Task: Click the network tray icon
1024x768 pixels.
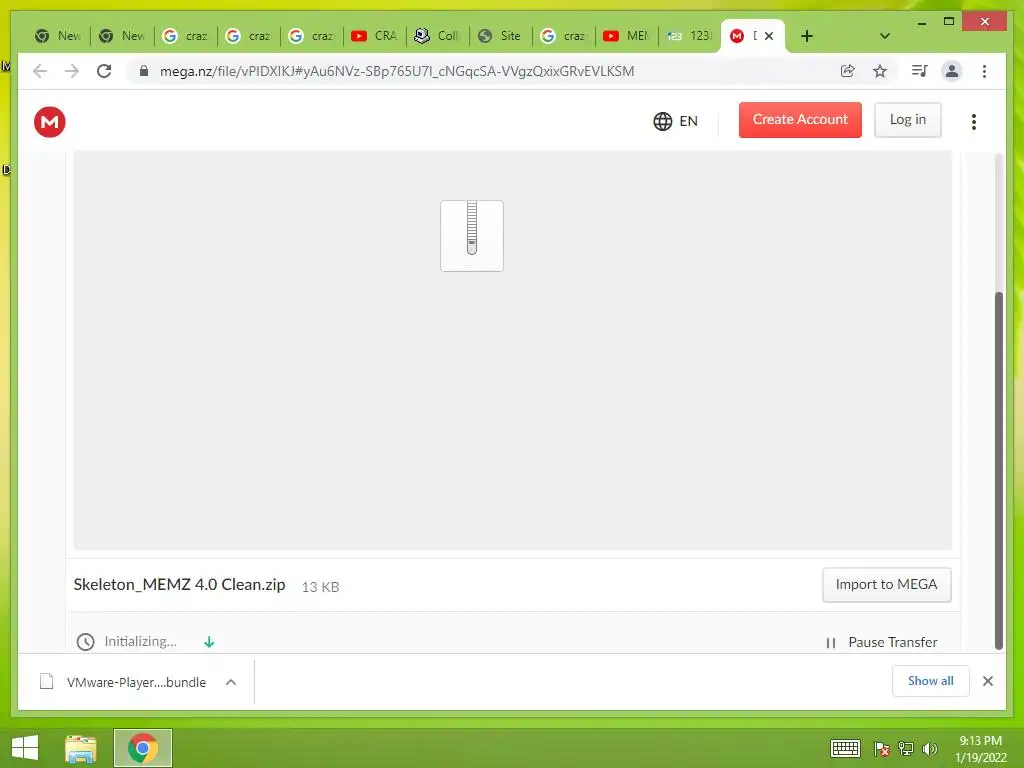Action: pyautogui.click(x=906, y=749)
